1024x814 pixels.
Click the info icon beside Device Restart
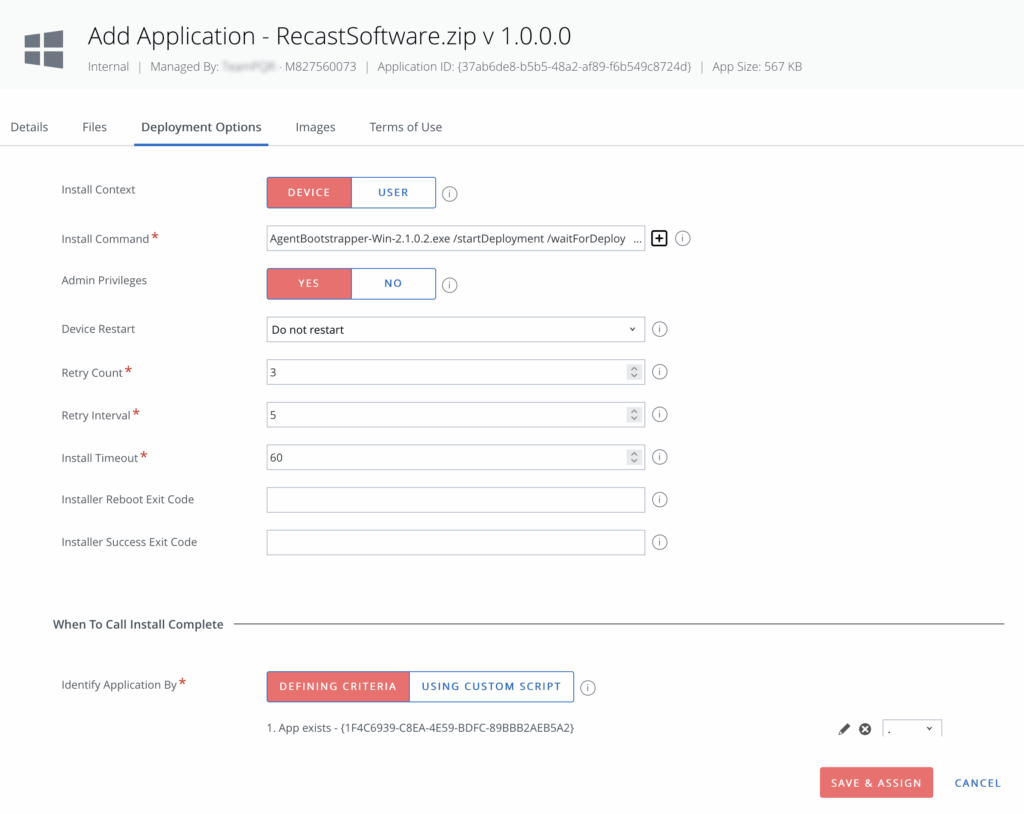659,329
